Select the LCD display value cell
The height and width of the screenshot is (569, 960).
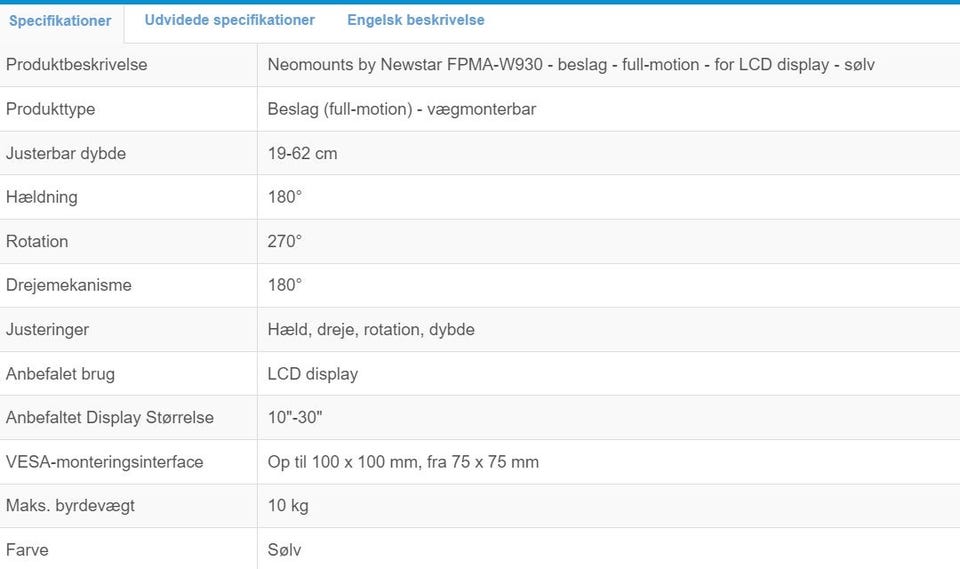click(x=313, y=374)
